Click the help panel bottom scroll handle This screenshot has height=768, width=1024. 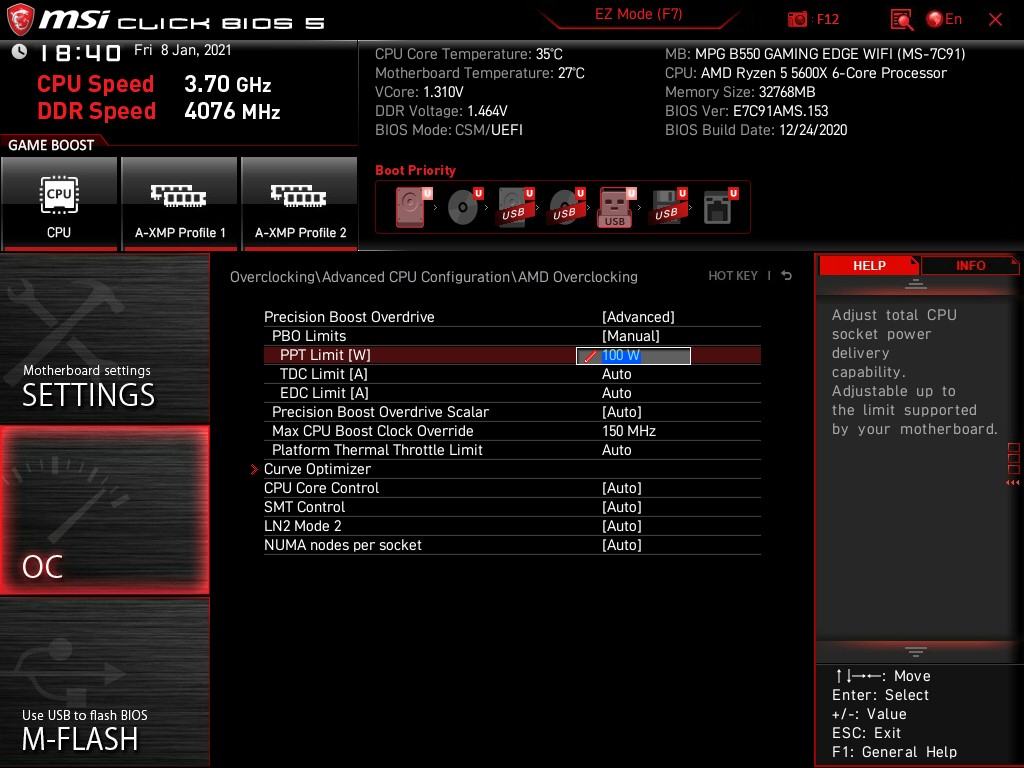coord(916,652)
